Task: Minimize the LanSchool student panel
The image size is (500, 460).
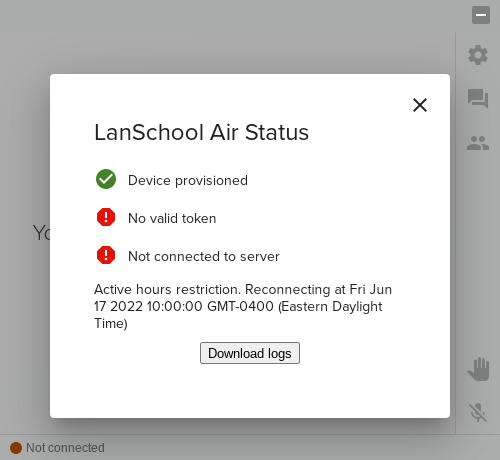Action: [x=481, y=15]
